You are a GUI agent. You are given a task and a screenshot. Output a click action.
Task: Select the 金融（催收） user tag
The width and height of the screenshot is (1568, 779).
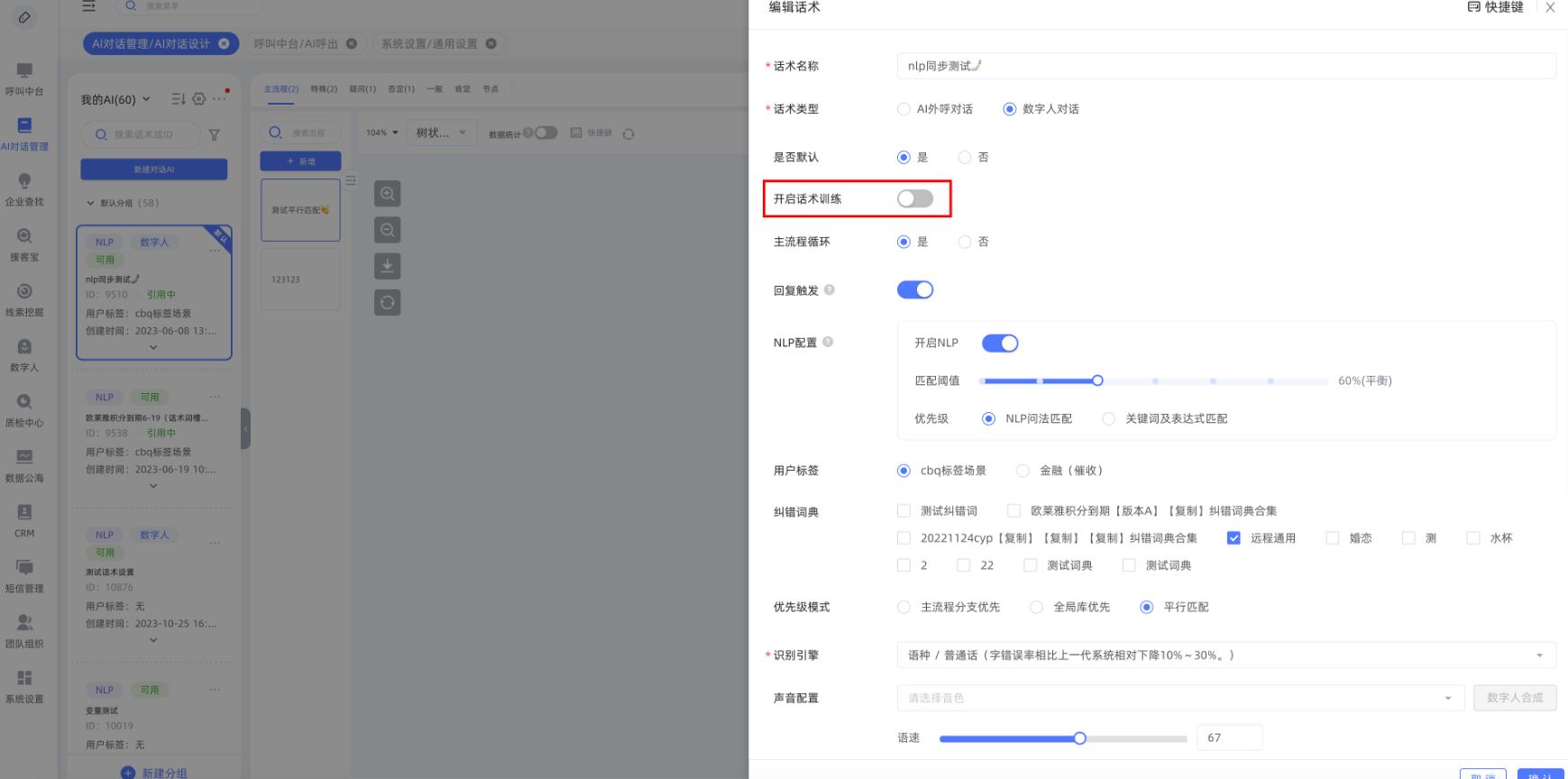click(x=1022, y=471)
